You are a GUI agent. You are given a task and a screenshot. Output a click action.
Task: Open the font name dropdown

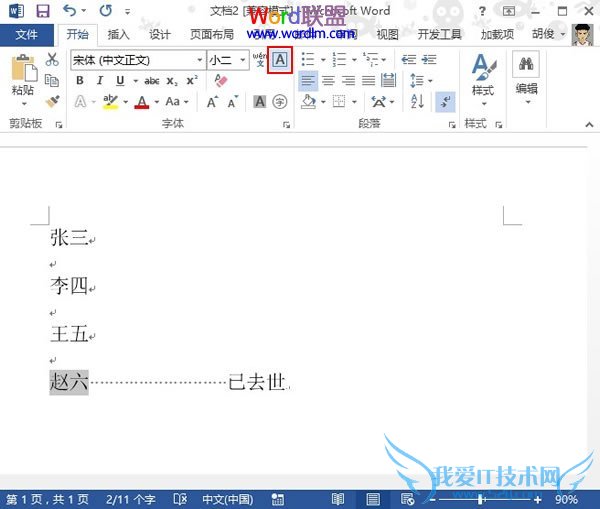pyautogui.click(x=200, y=60)
